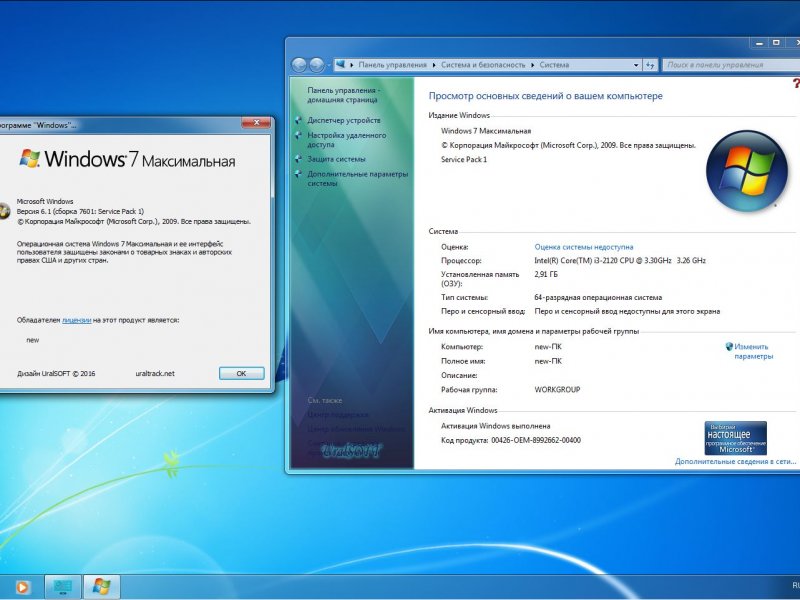Click the Центр поддержки sidebar link
This screenshot has height=600, width=800.
pos(337,415)
